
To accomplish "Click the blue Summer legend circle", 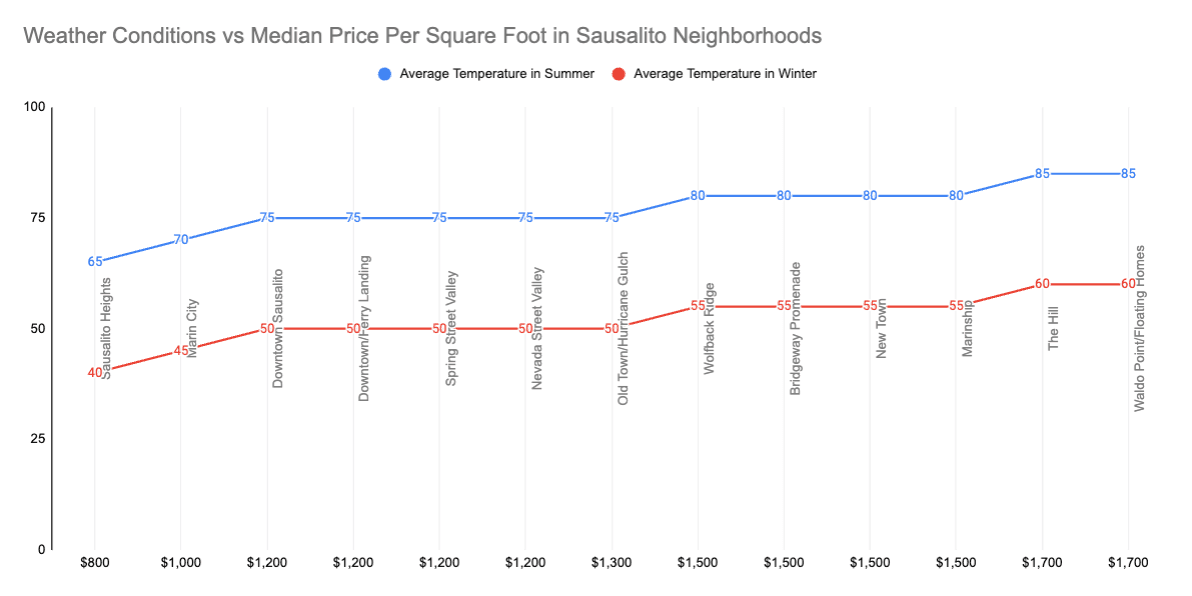I will pos(384,73).
